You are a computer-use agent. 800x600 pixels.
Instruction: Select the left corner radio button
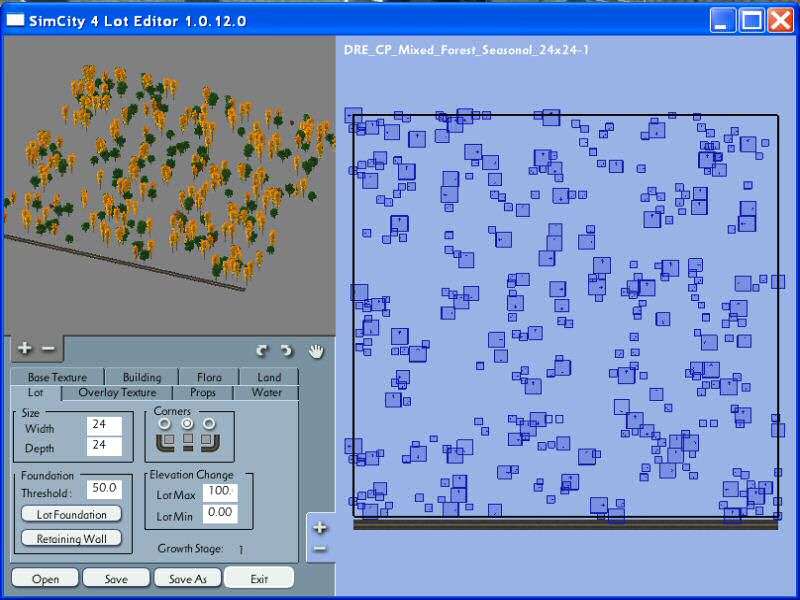[x=165, y=423]
